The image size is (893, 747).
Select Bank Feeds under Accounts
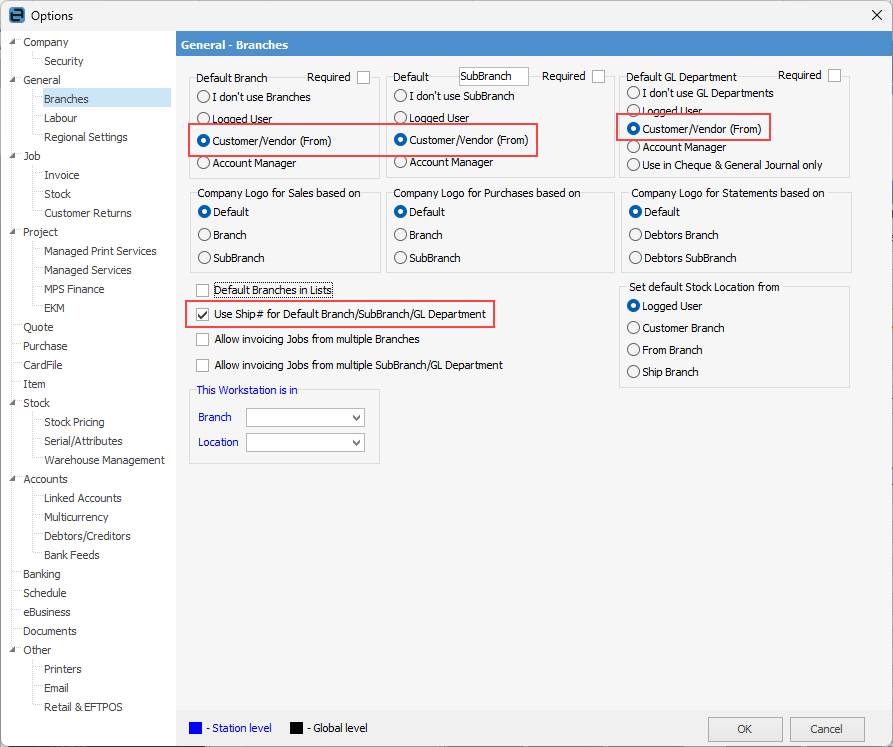tap(71, 555)
